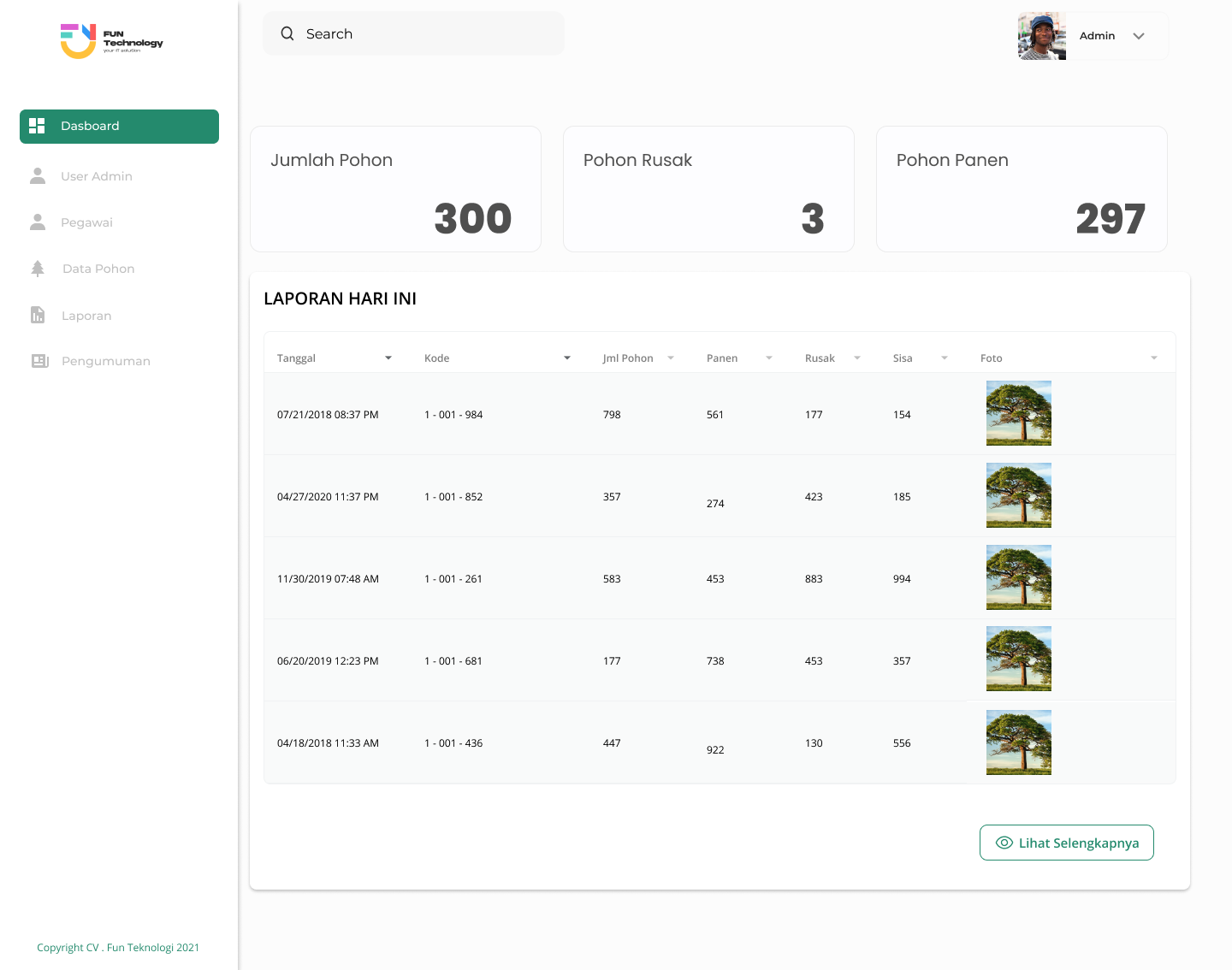Image resolution: width=1232 pixels, height=970 pixels.
Task: Select the Jumlah Pohon summary card
Action: (x=395, y=189)
